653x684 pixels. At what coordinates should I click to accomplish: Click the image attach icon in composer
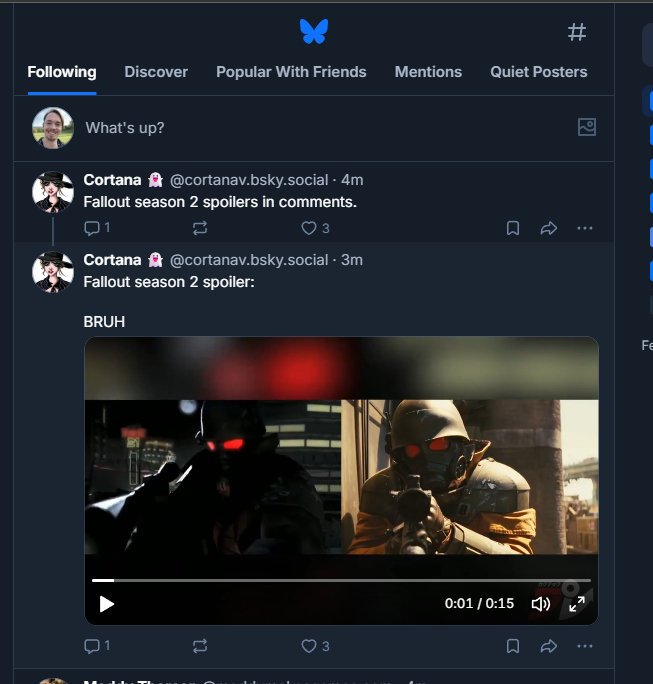point(587,127)
